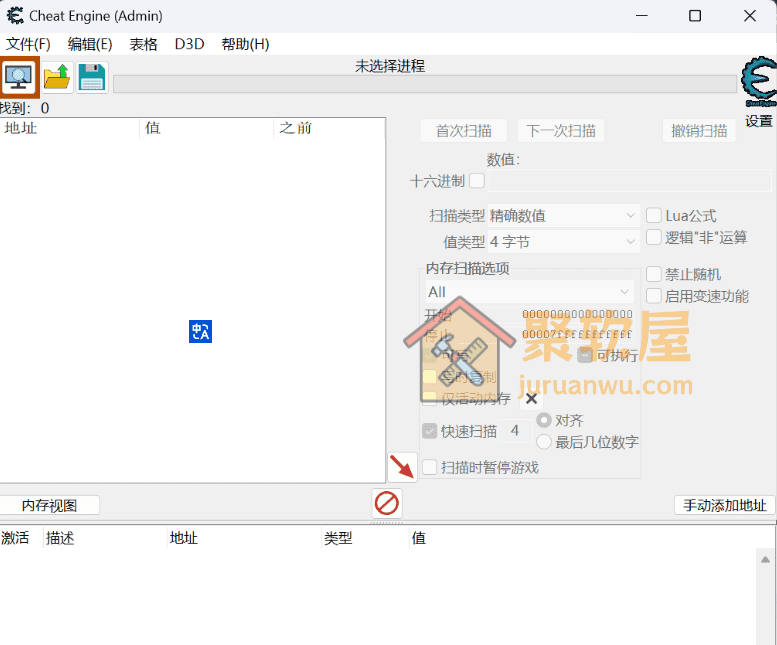The width and height of the screenshot is (777, 645).
Task: Click 类型 column header in address table
Action: click(365, 538)
